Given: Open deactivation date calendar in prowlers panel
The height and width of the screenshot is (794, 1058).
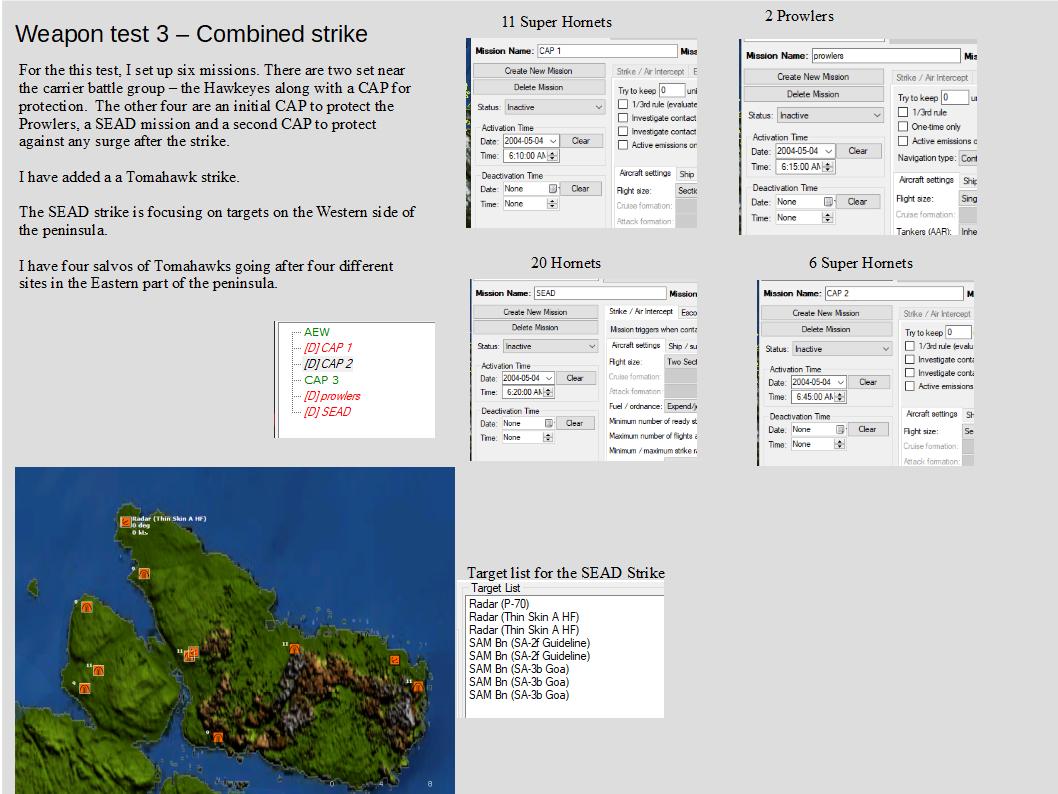Looking at the screenshot, I should (x=829, y=202).
